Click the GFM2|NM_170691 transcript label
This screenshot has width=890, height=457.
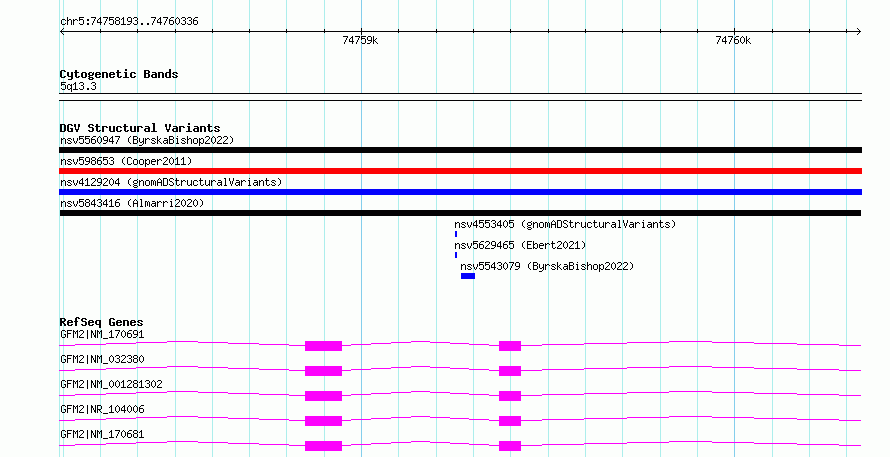pos(102,334)
